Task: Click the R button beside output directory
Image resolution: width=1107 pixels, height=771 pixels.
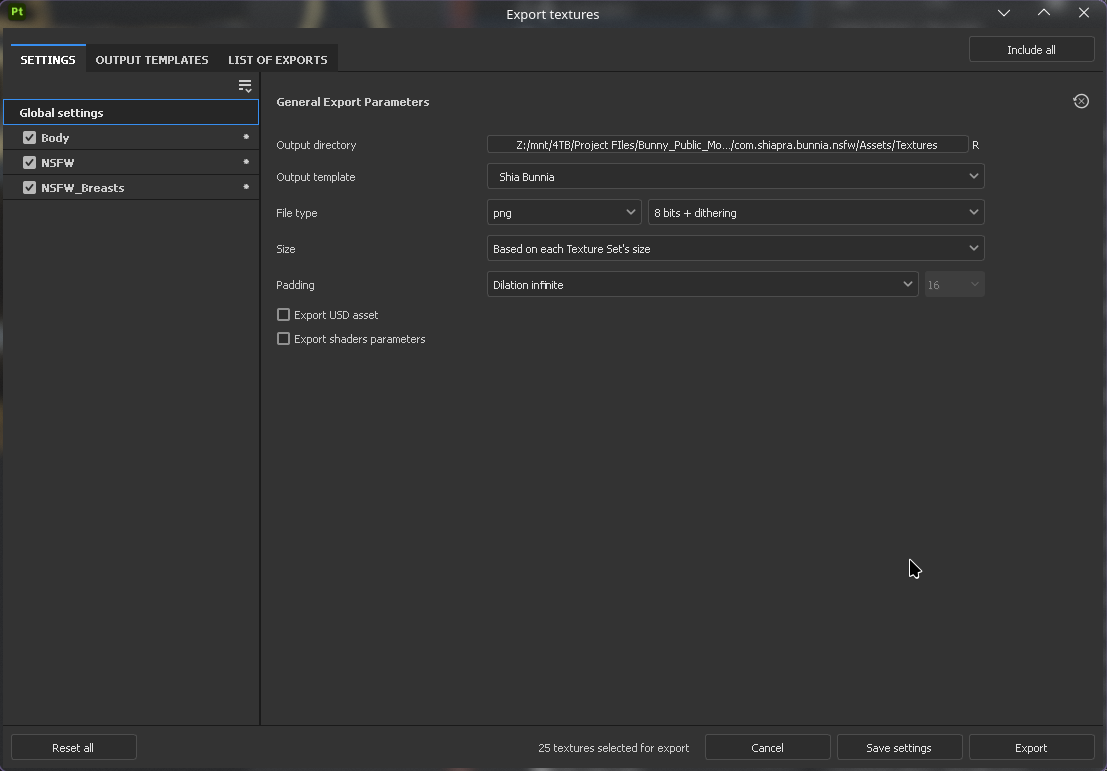Action: [975, 145]
